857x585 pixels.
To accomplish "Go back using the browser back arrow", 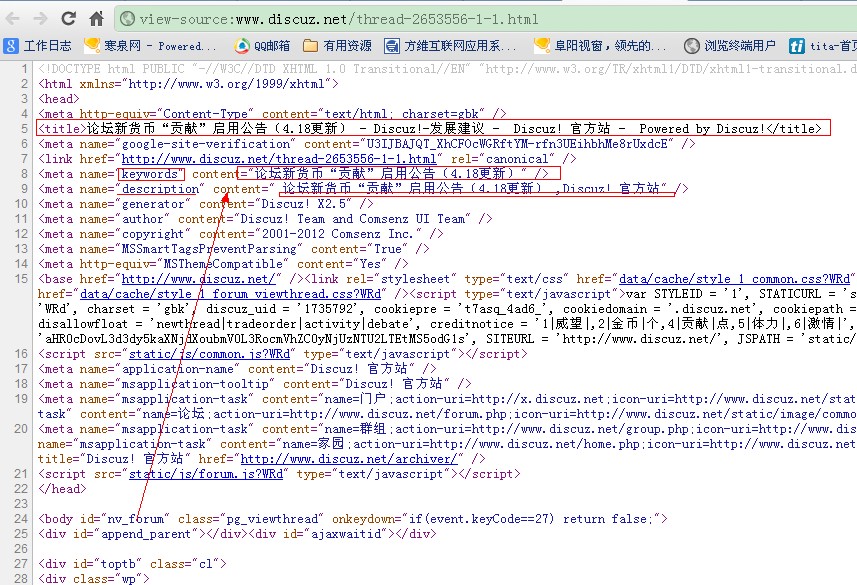I will 13,19.
